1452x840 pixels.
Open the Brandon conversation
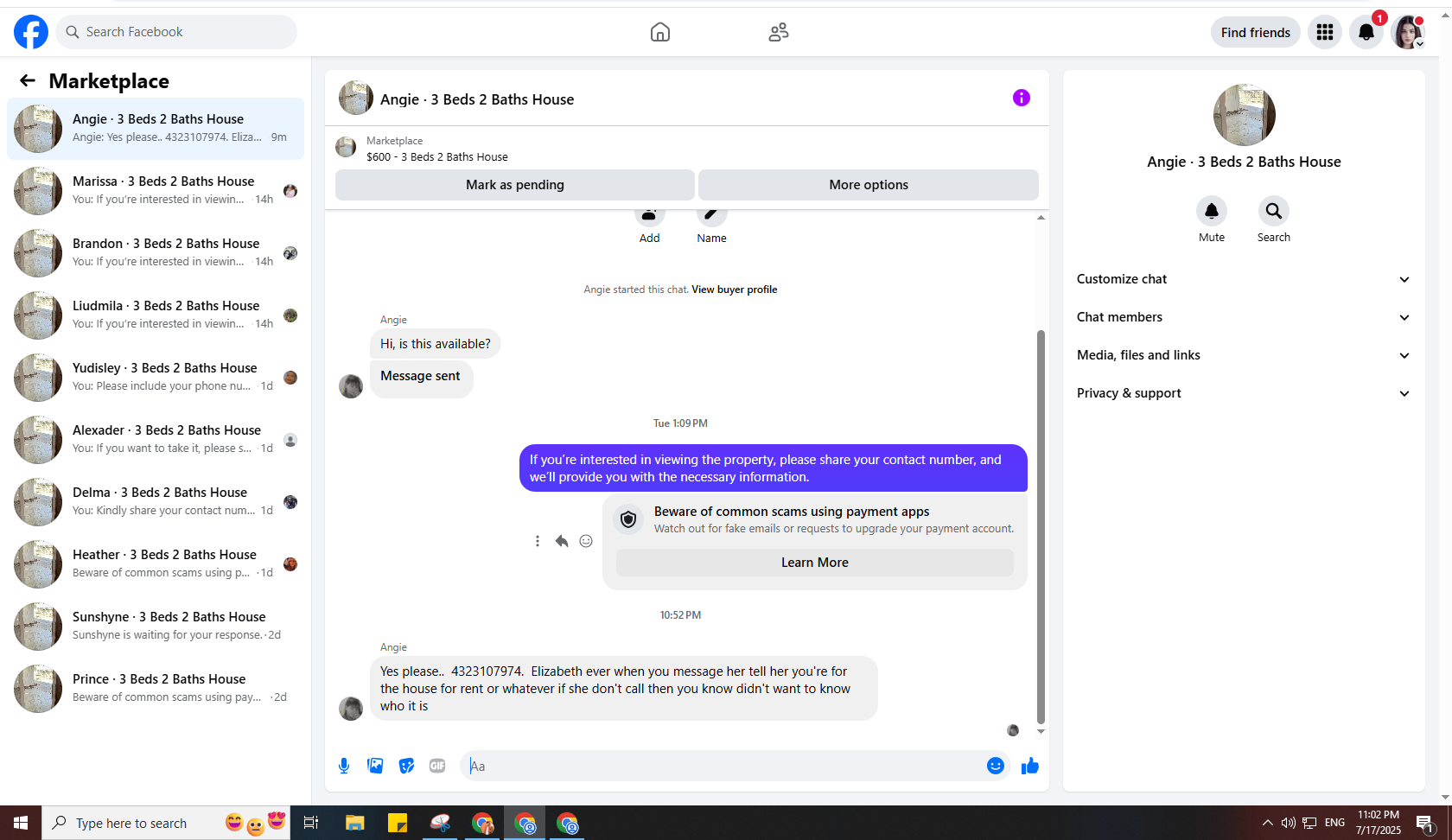pyautogui.click(x=156, y=253)
